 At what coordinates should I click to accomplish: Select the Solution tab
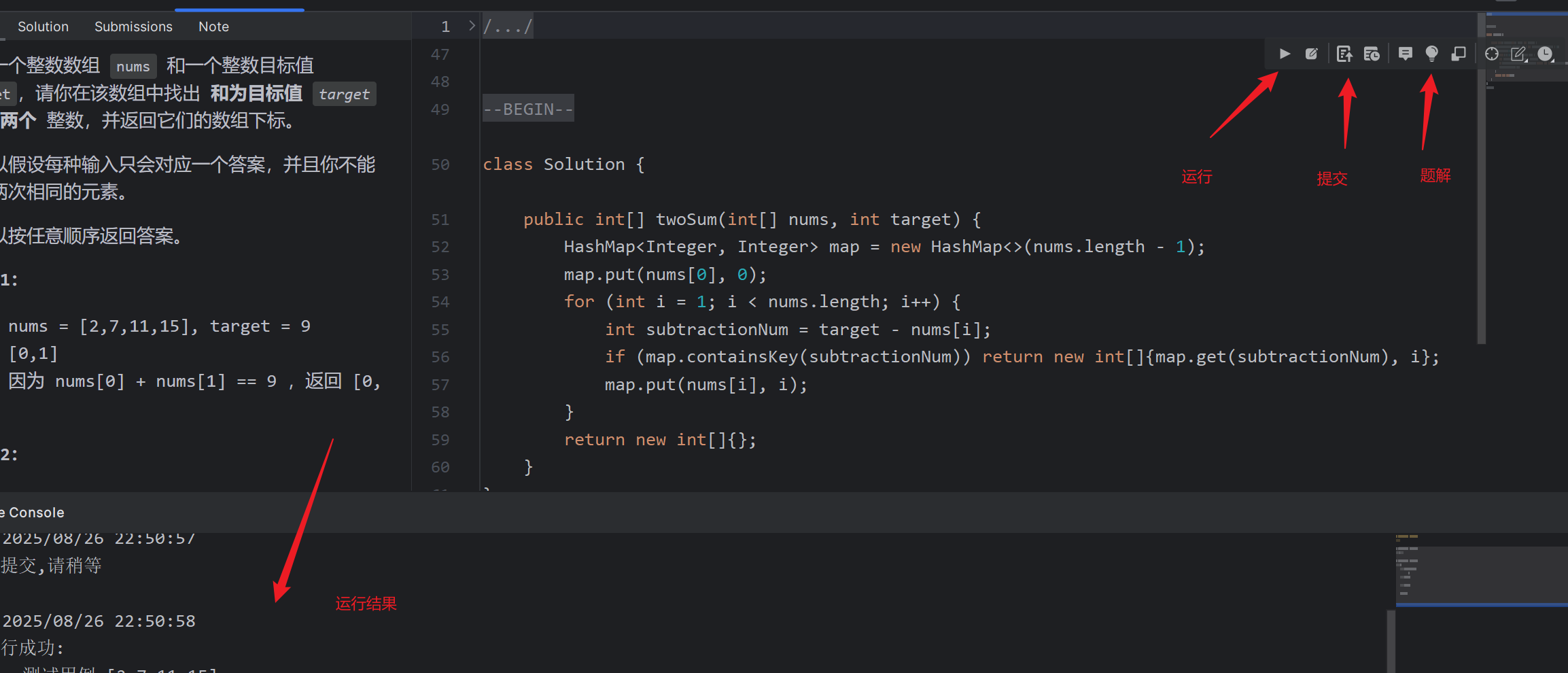coord(43,27)
